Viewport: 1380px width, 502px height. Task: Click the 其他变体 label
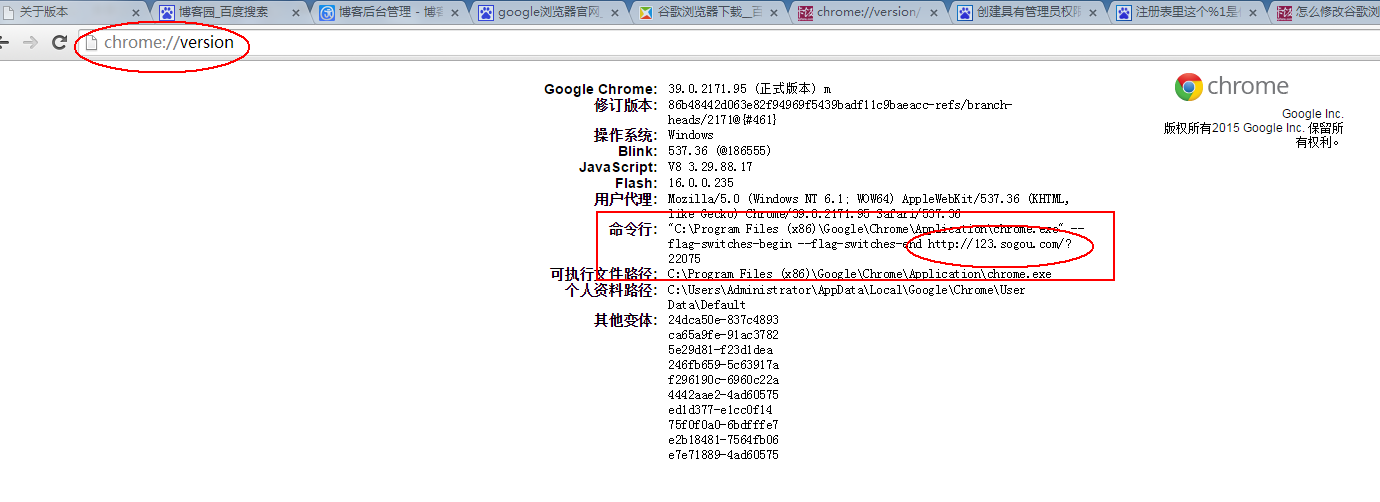(x=625, y=320)
